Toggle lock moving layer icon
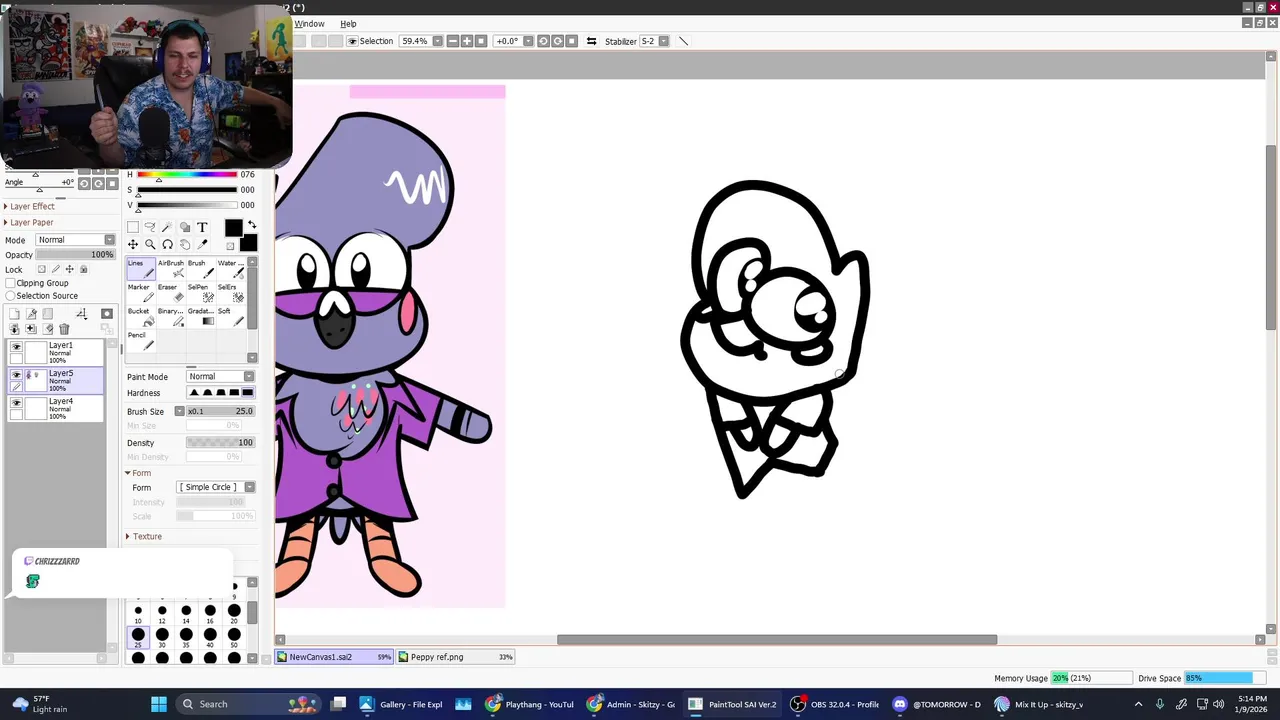Image resolution: width=1280 pixels, height=720 pixels. [69, 269]
